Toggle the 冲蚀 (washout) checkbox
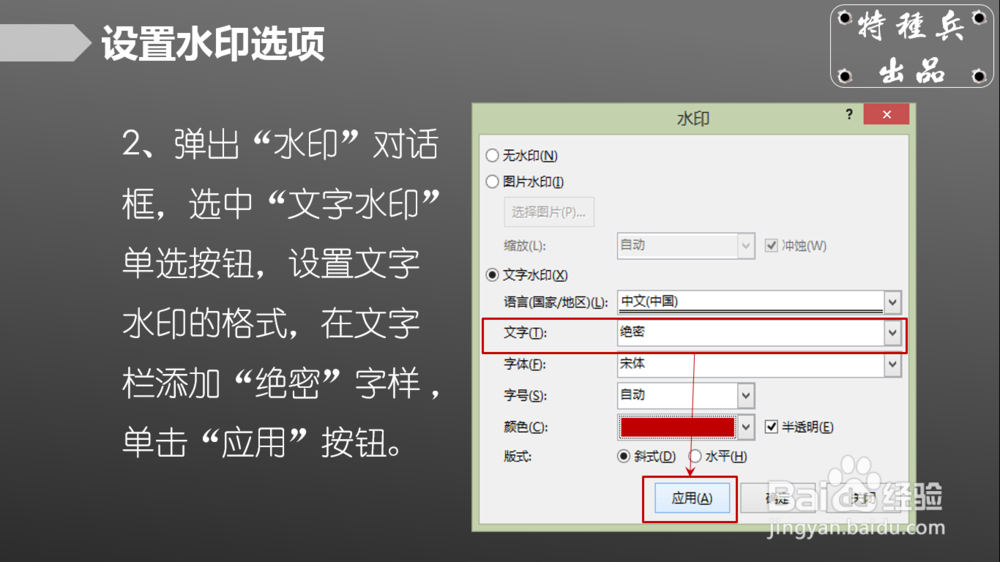The image size is (1000, 562). [x=771, y=246]
